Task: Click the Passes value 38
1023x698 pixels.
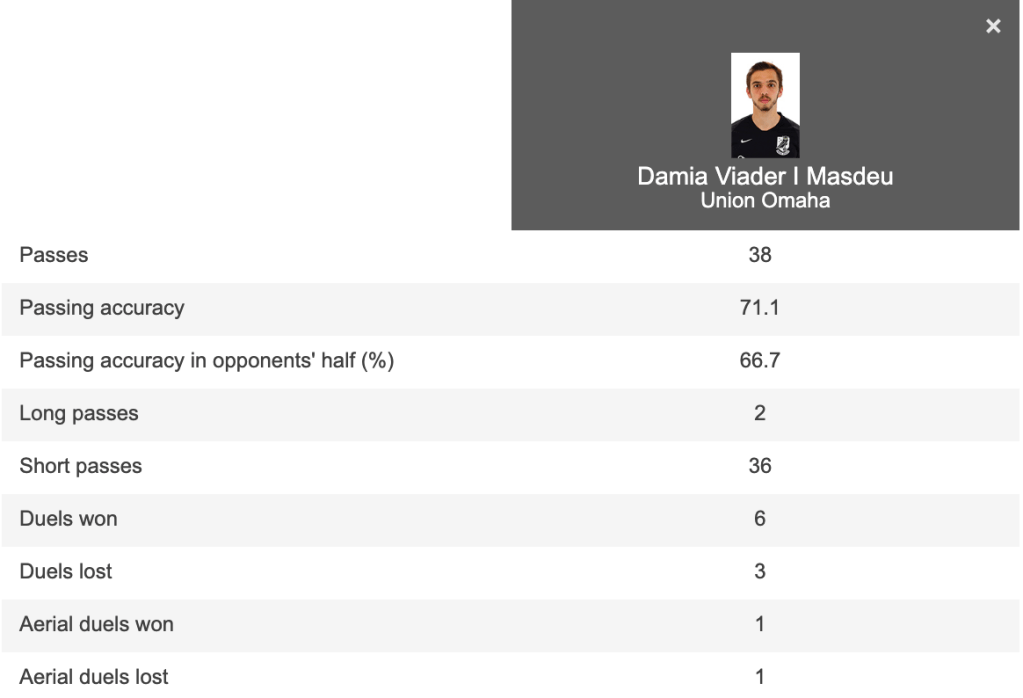Action: [x=760, y=255]
